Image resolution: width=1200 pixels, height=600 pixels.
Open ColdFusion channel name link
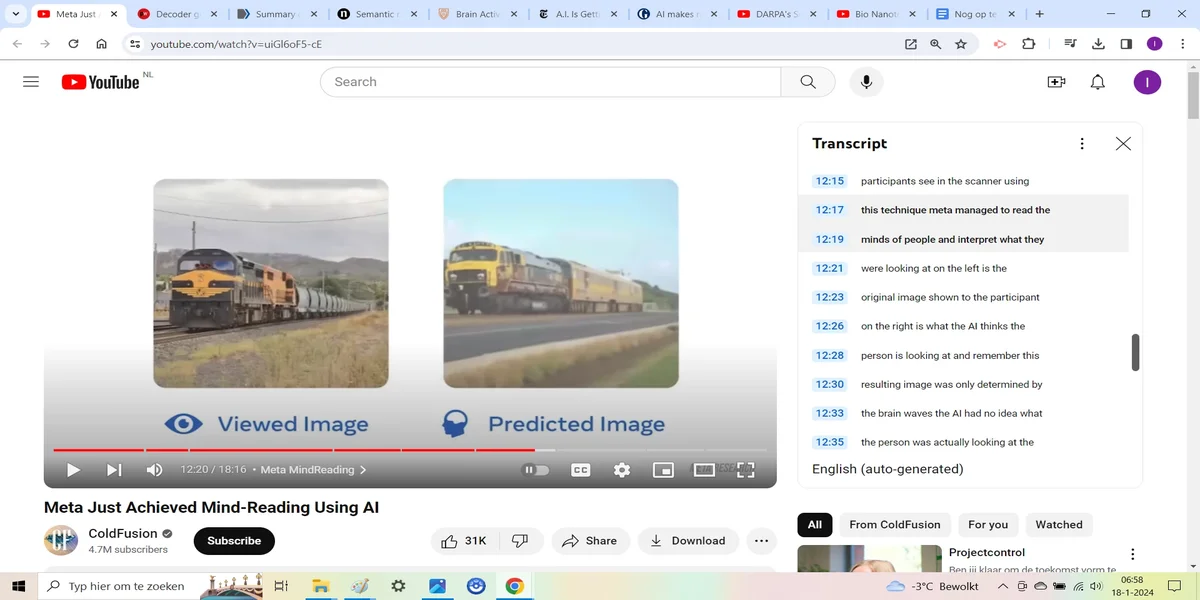click(x=123, y=533)
